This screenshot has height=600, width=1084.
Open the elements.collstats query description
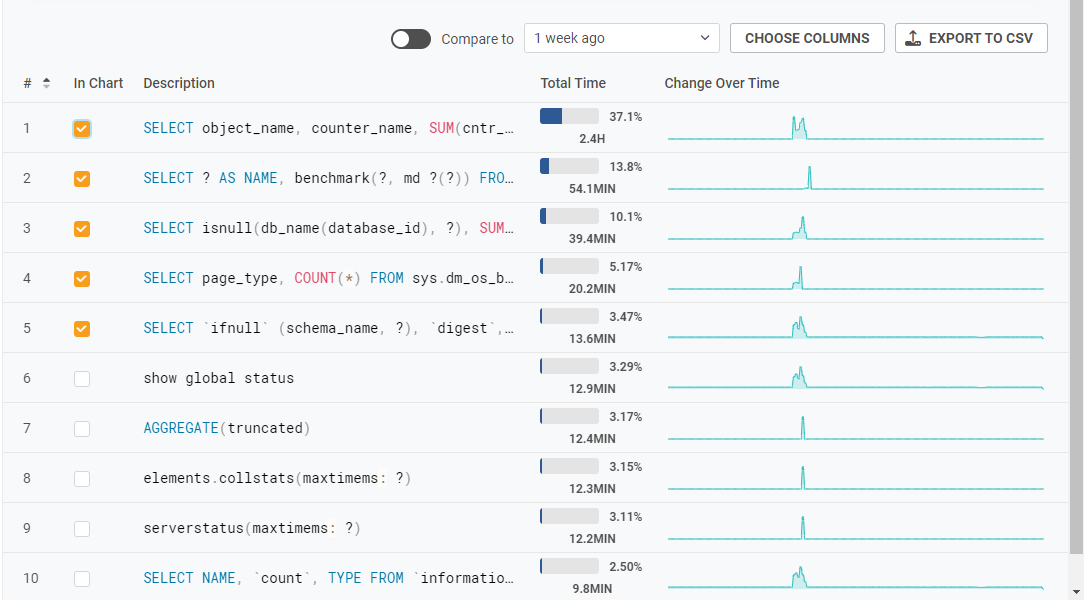(x=277, y=478)
